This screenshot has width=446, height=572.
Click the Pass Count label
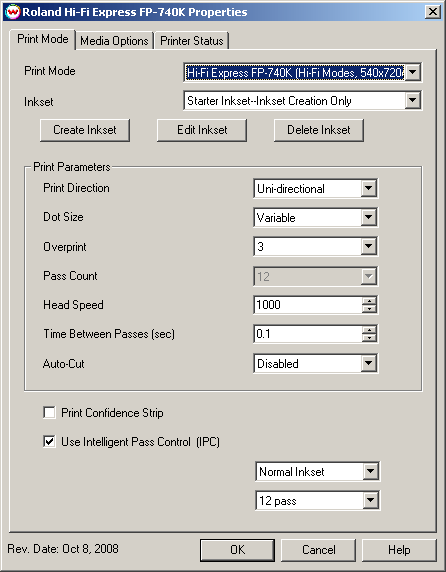point(70,276)
